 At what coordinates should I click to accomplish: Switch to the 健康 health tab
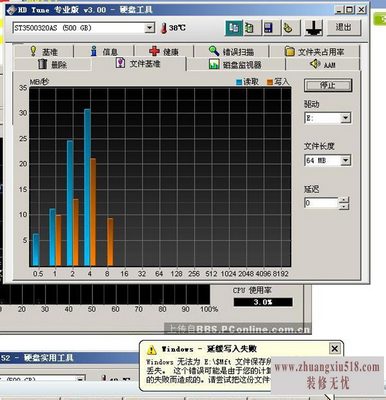(x=164, y=51)
